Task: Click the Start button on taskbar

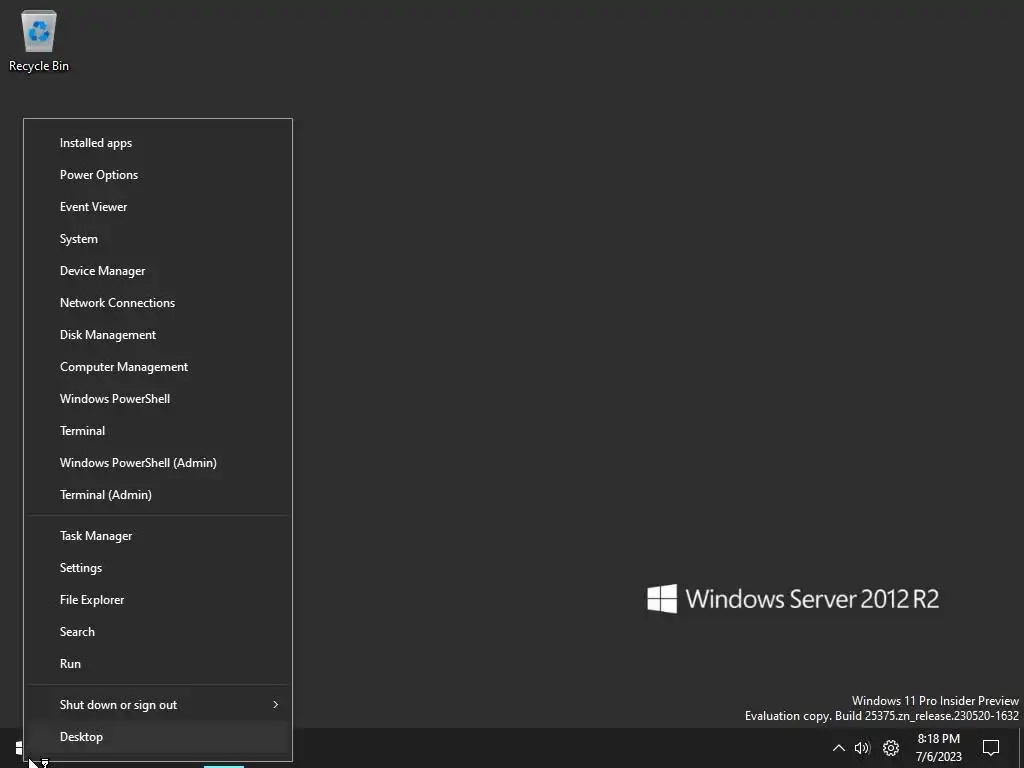Action: 20,748
